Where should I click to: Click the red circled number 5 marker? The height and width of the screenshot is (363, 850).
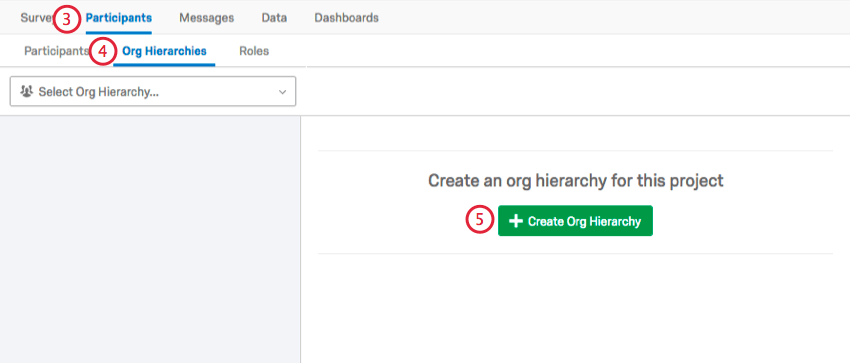click(480, 221)
